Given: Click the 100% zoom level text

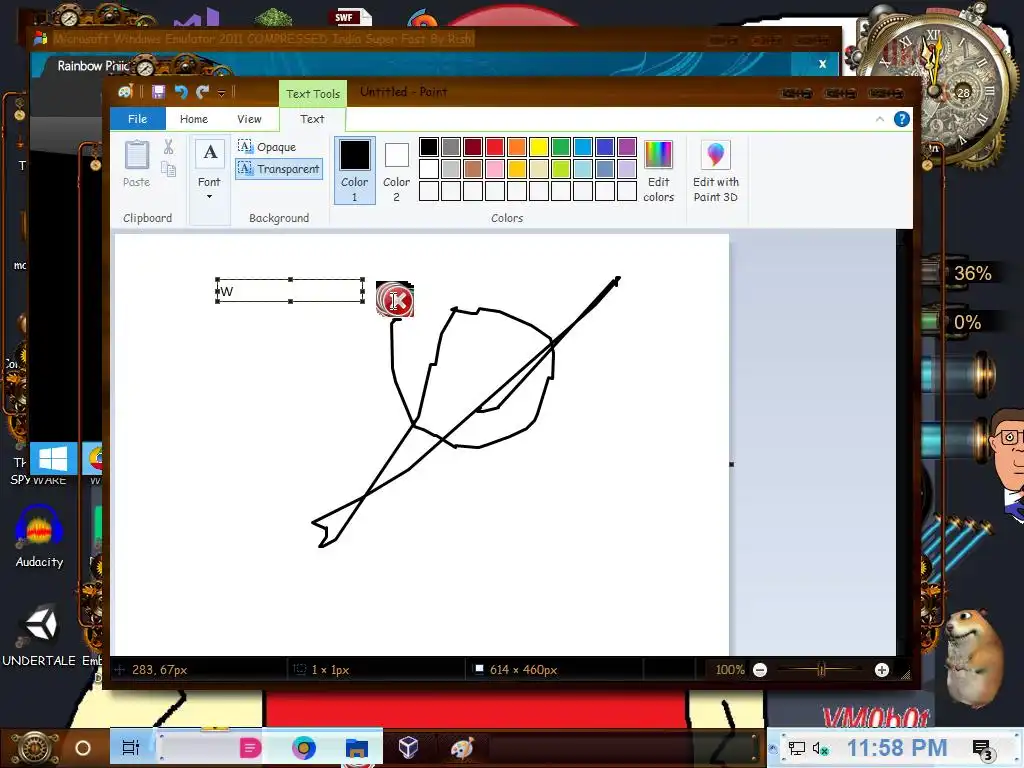Looking at the screenshot, I should point(729,670).
